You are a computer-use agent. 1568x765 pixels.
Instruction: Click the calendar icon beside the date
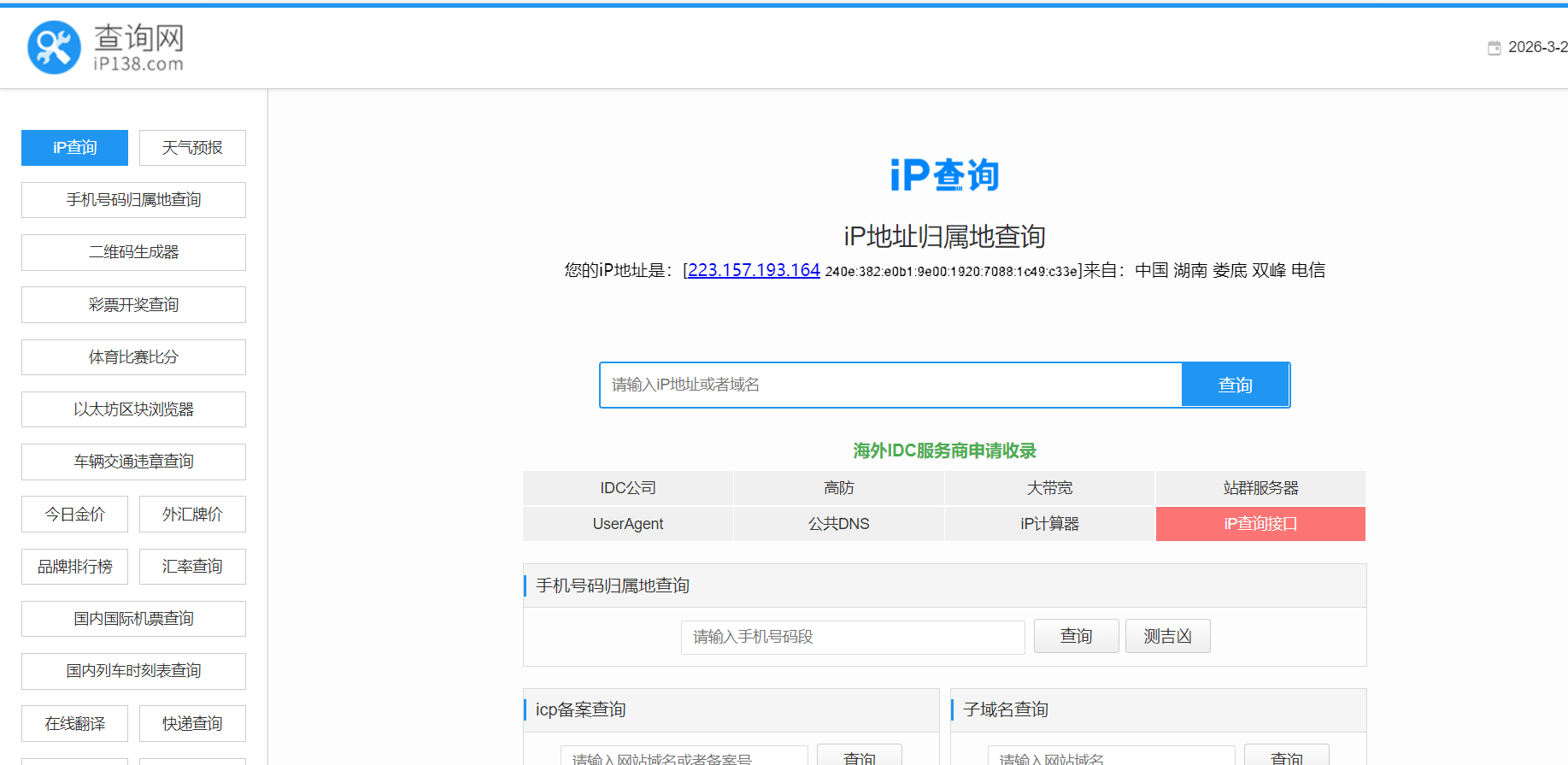1494,48
